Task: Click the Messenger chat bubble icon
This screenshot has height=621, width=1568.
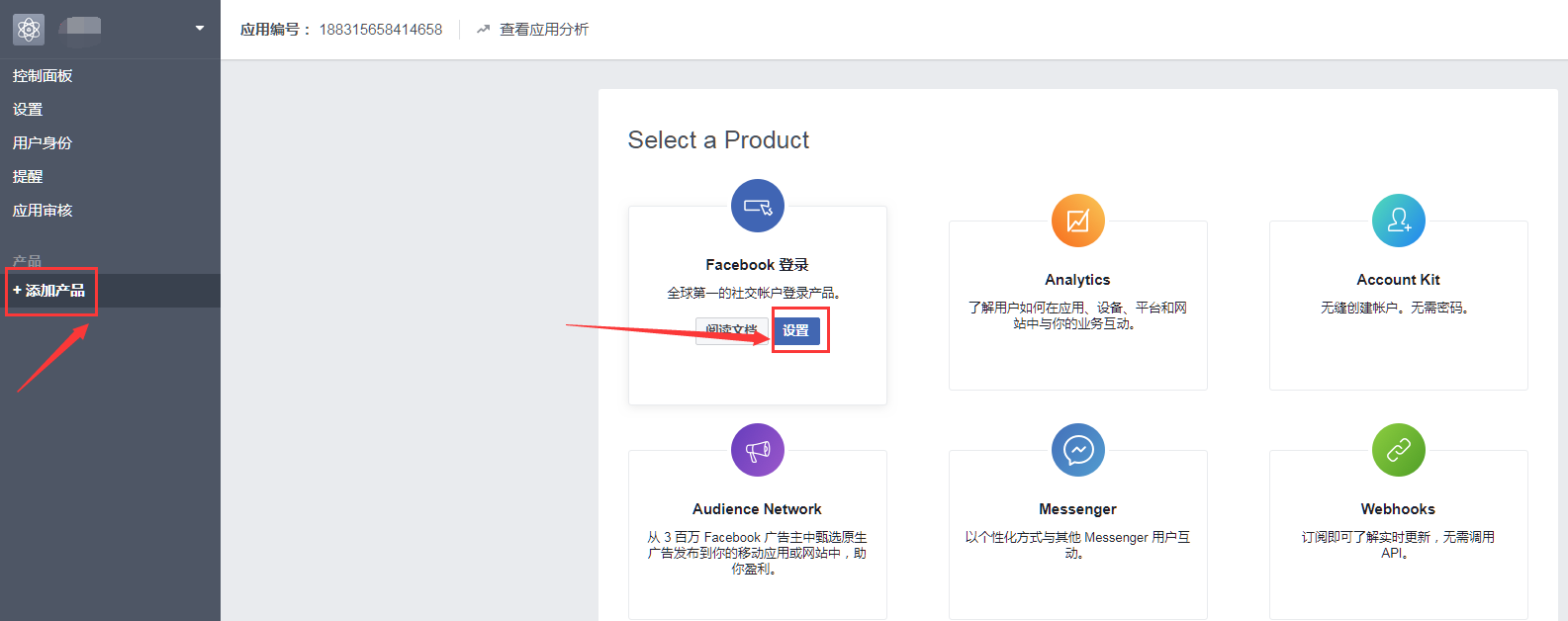Action: pyautogui.click(x=1077, y=450)
